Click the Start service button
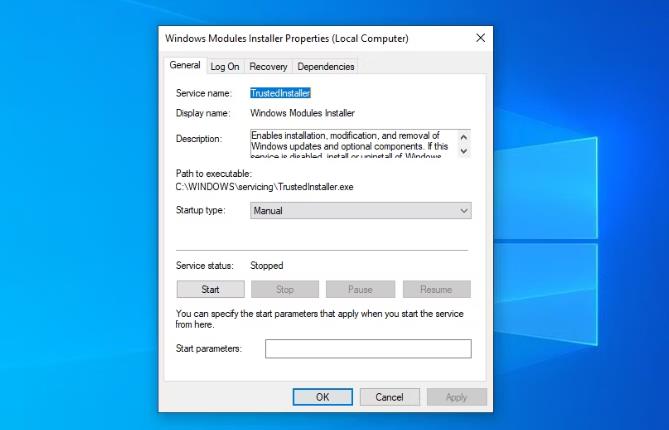The width and height of the screenshot is (669, 430). pos(210,289)
